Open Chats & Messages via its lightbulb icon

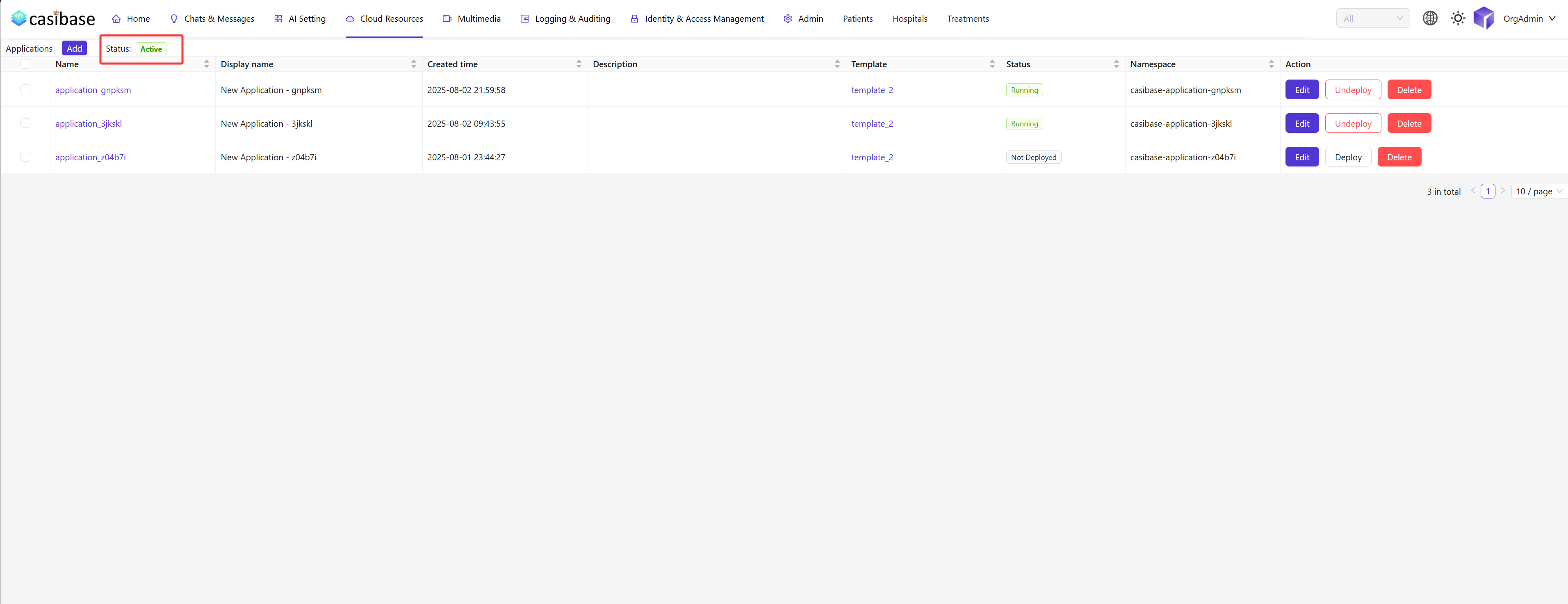click(173, 18)
